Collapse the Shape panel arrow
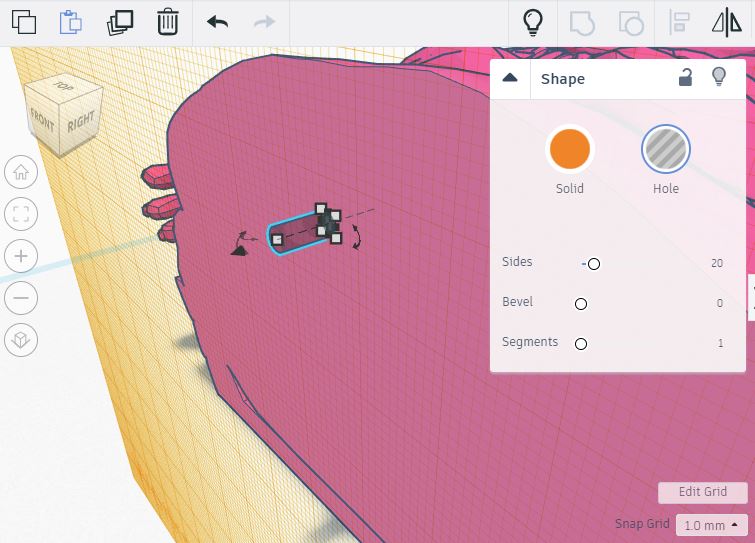 pos(510,78)
